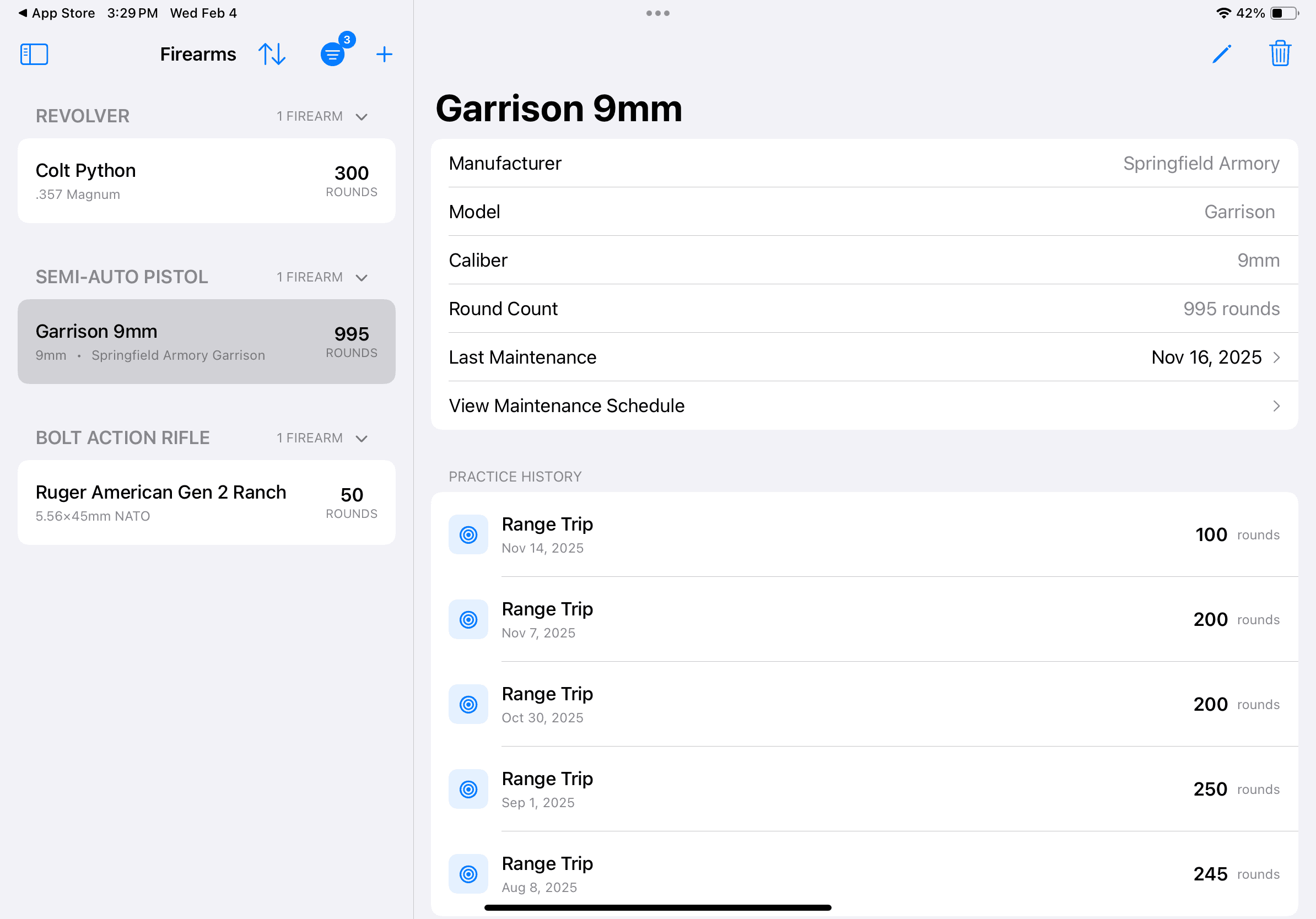The image size is (1316, 919).
Task: Add a new firearm using the plus icon
Action: [x=384, y=54]
